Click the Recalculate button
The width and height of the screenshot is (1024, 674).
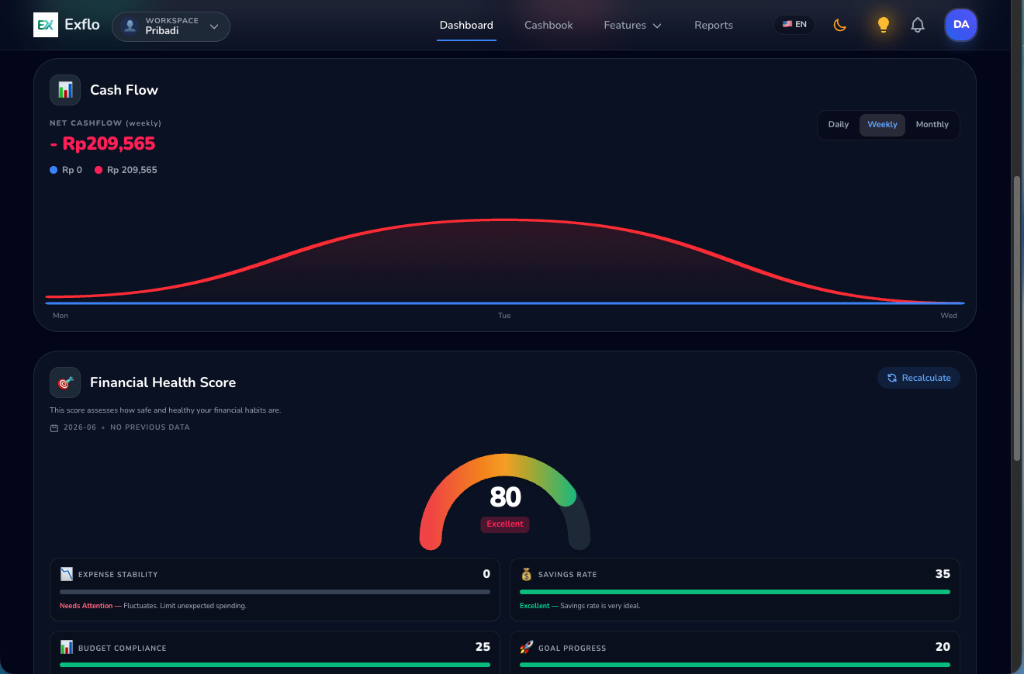(x=919, y=378)
